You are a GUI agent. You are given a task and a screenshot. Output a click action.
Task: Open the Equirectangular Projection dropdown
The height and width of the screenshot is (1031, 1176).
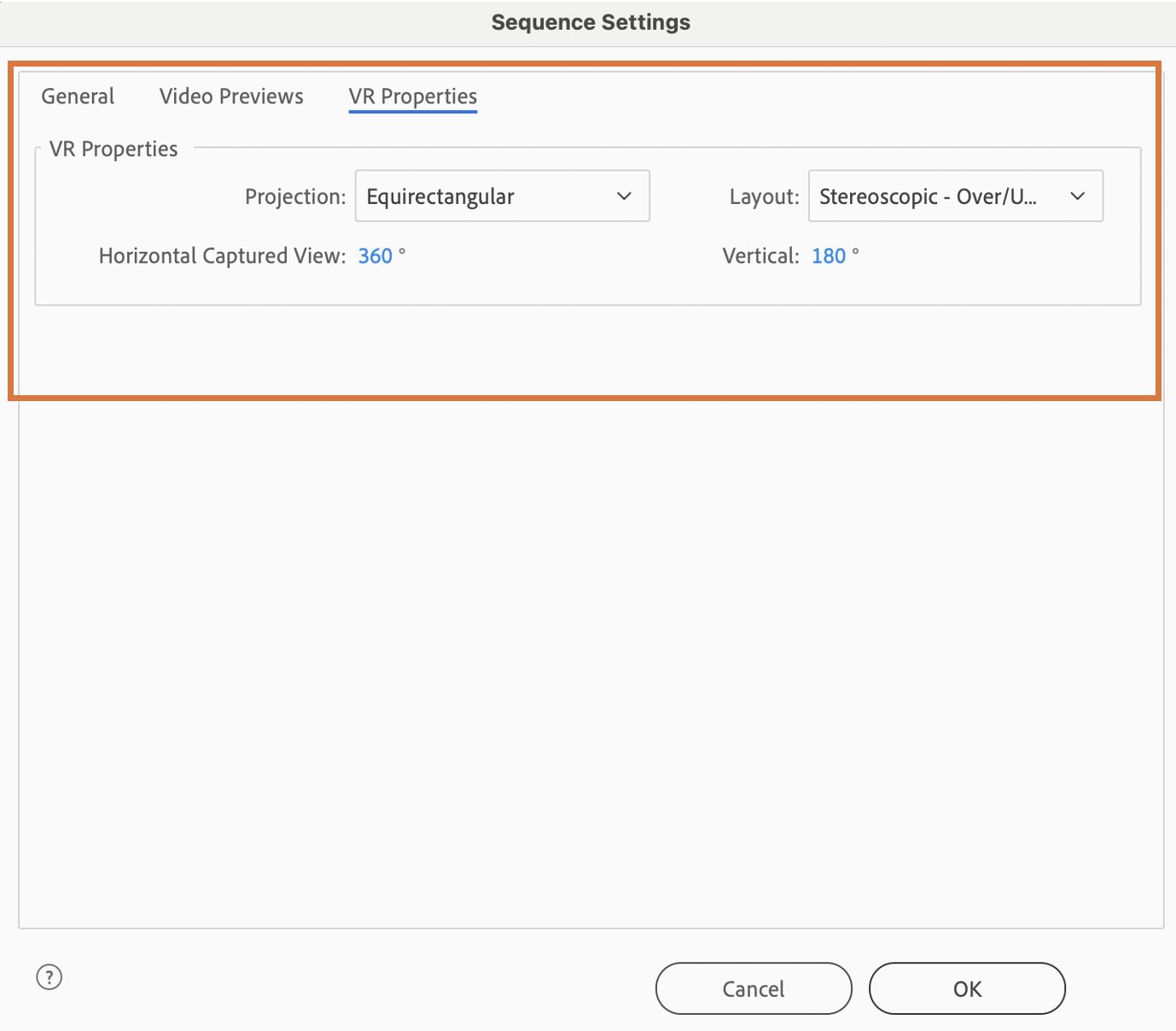click(x=502, y=196)
